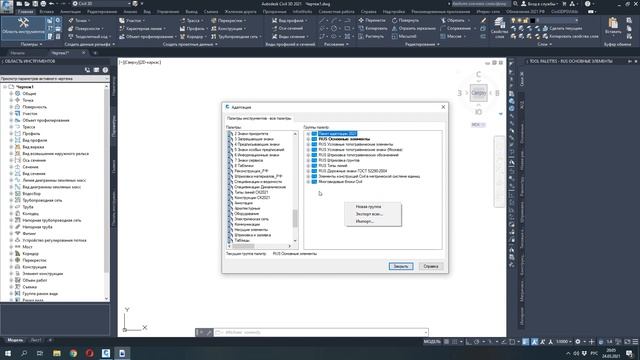Open the Область инструментов (Toolspace) ribbon button
This screenshot has height=360, width=640.
(23, 27)
